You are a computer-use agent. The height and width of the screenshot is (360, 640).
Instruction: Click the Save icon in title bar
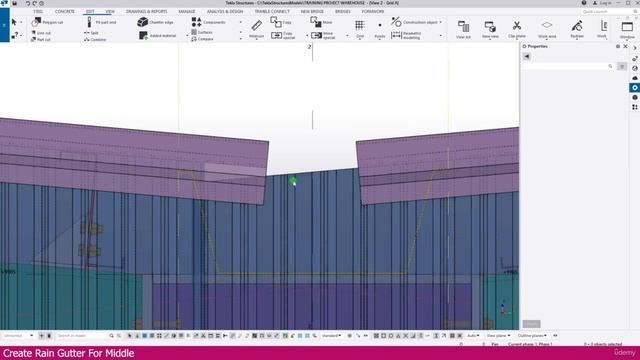15,3
